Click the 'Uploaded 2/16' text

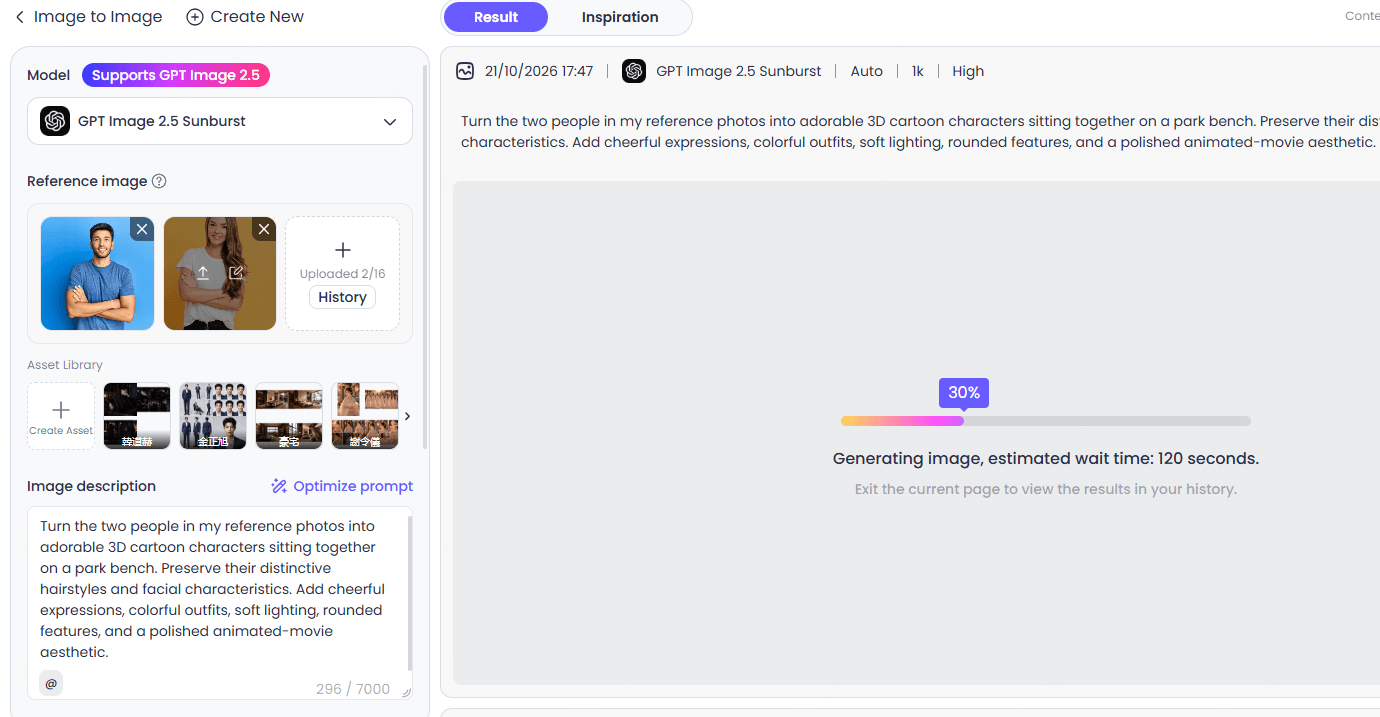pyautogui.click(x=342, y=274)
